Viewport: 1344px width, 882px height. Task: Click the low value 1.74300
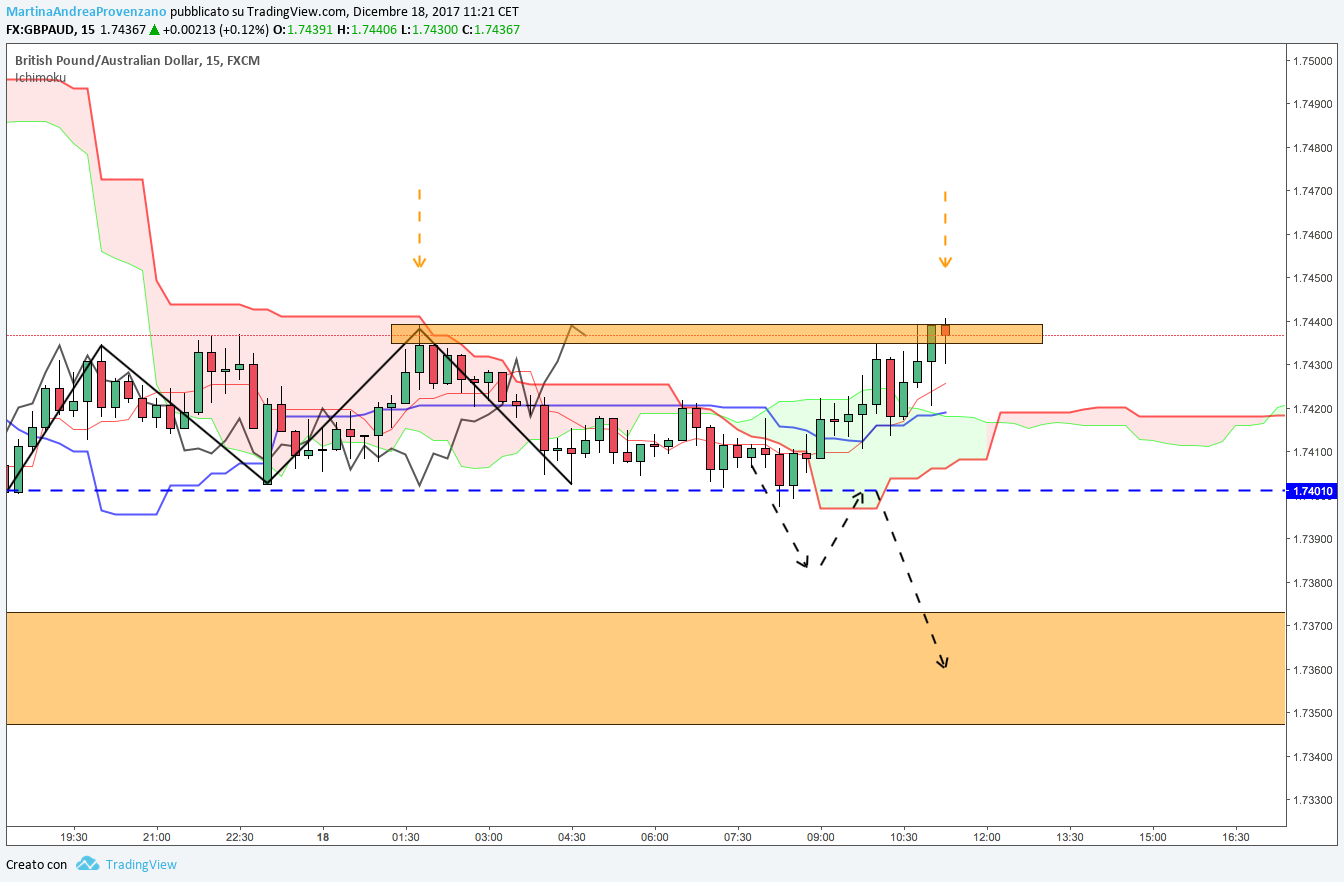(435, 30)
